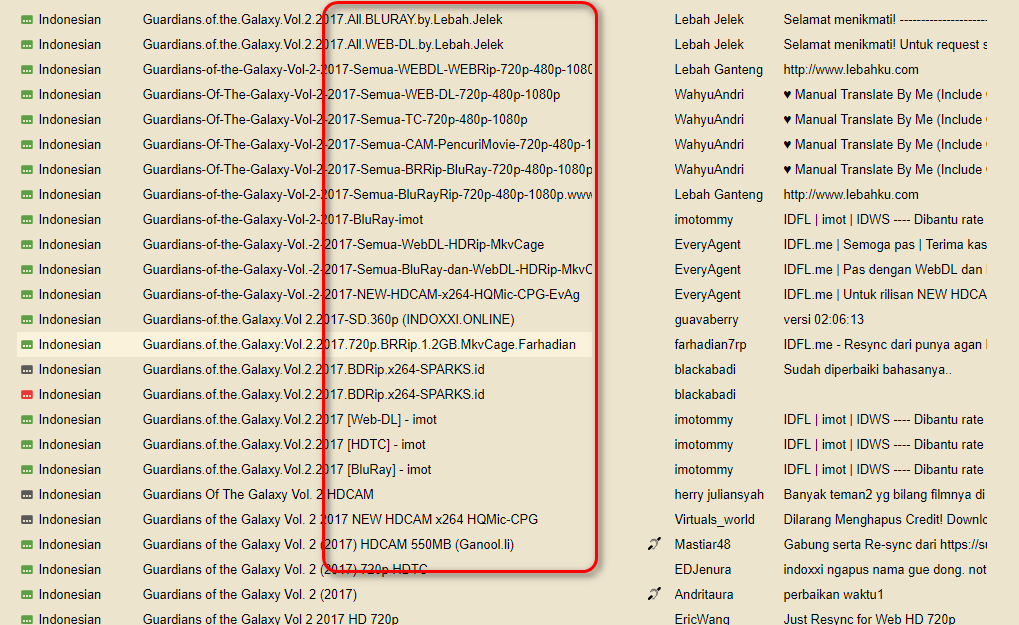Click rating icon of Semua-CAM-PencuriMovie row
1019x625 pixels.
tap(27, 145)
